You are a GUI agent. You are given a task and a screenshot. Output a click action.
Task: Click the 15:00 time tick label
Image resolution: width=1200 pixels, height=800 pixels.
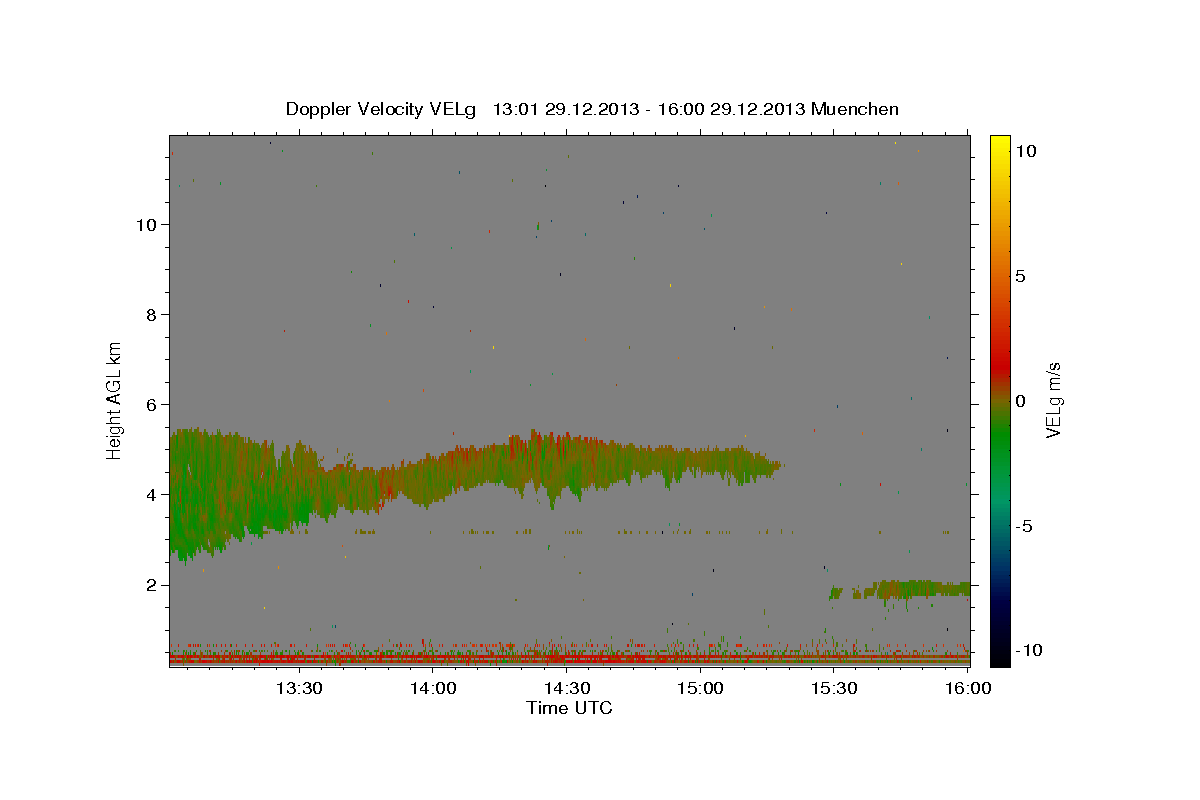(701, 688)
